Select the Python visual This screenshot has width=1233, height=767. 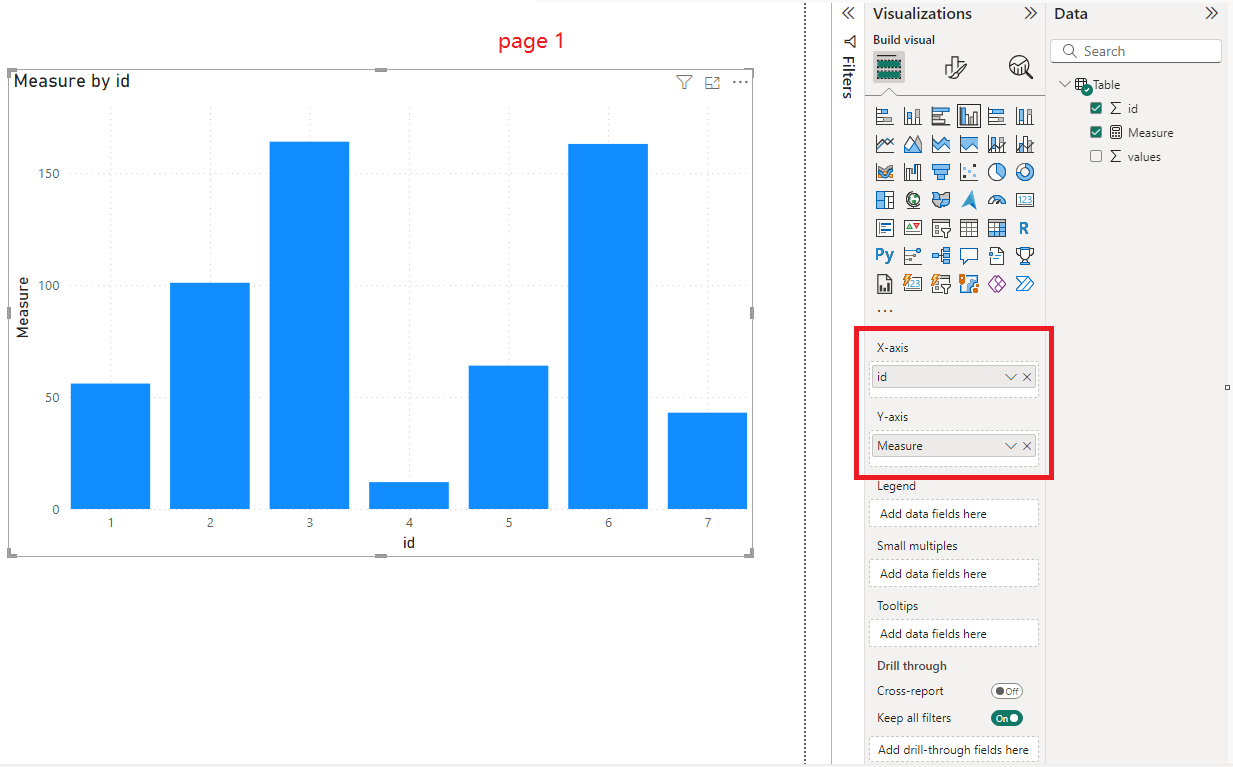click(x=884, y=256)
